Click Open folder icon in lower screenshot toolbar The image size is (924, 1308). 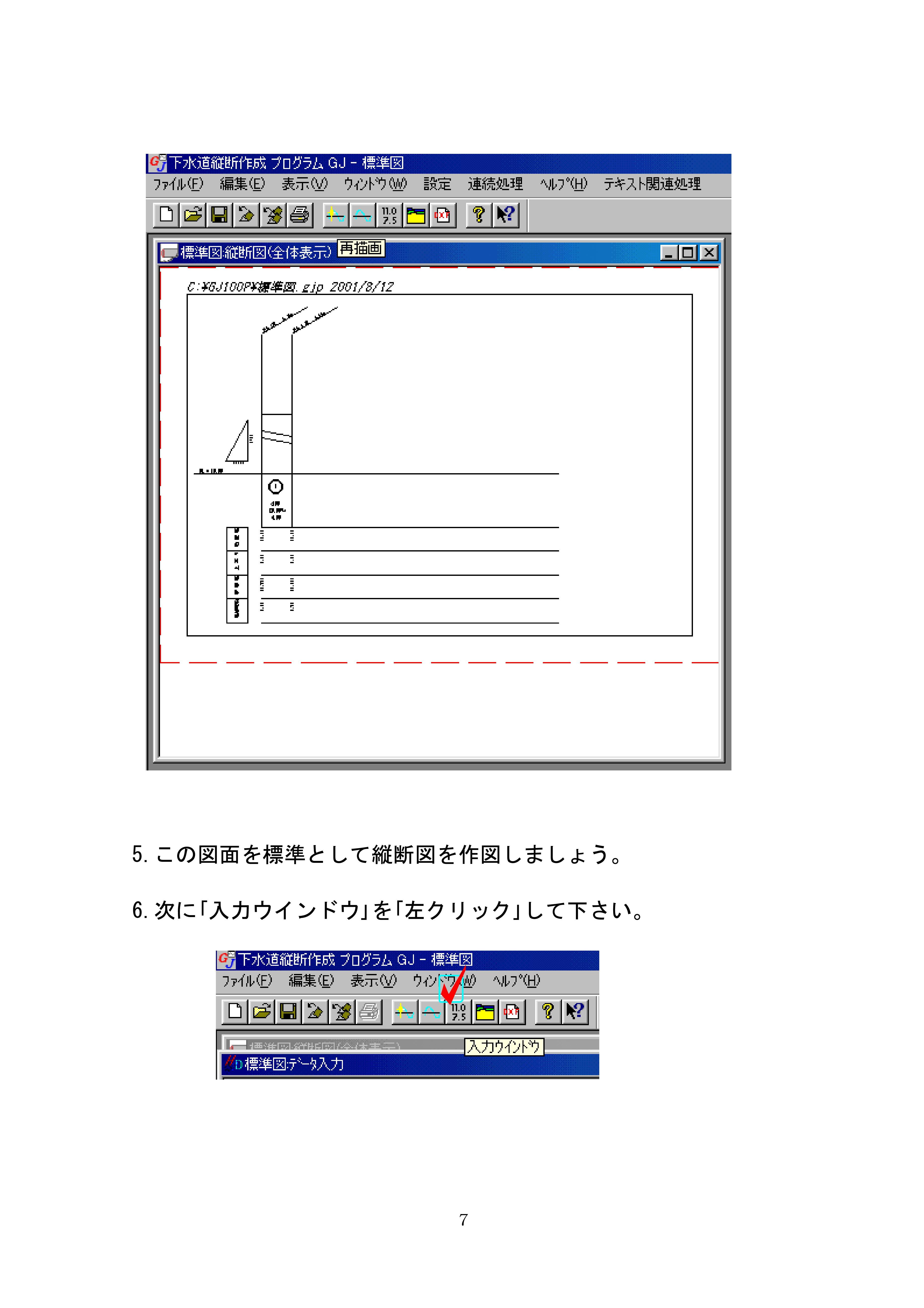(261, 1011)
